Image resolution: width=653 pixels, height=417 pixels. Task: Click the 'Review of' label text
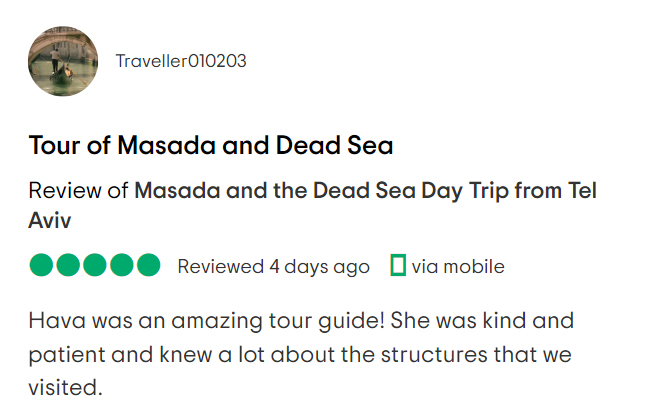click(x=78, y=191)
